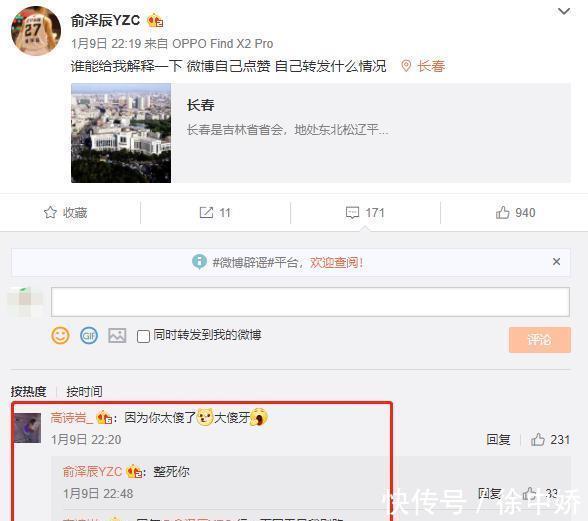This screenshot has height=521, width=588.
Task: Click the membership badge beside the post author name
Action: [155, 21]
